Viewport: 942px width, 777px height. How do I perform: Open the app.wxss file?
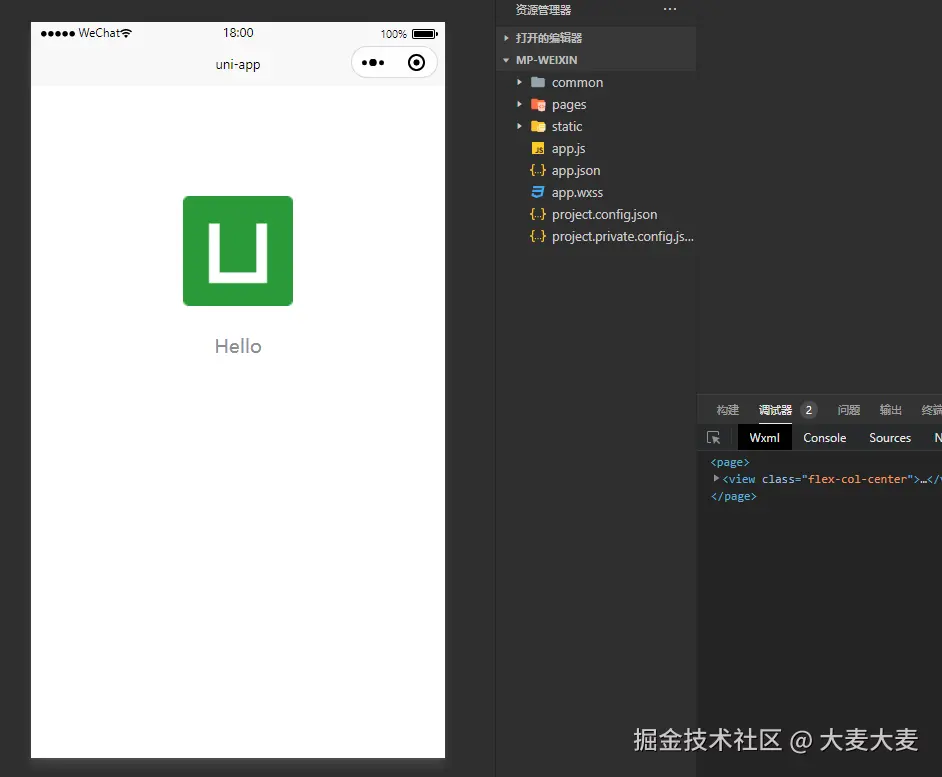(577, 192)
